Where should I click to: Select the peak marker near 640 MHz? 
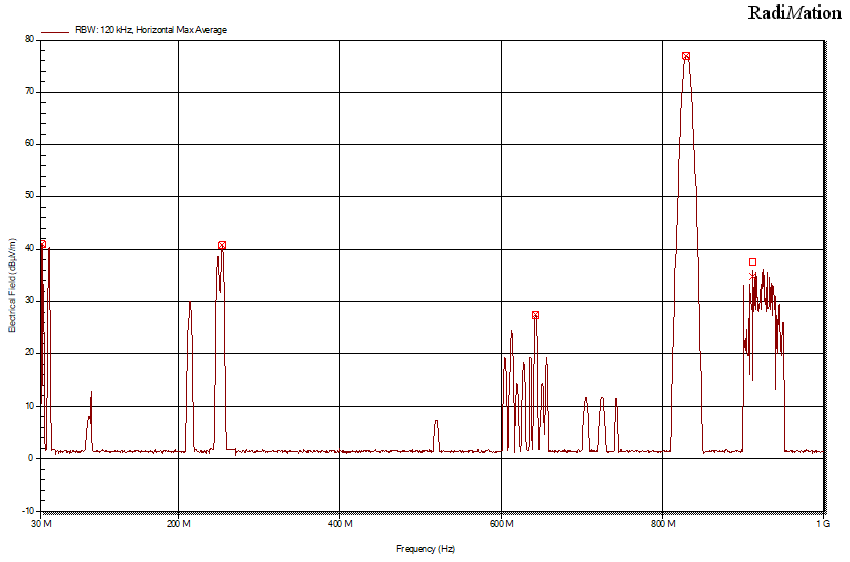coord(535,315)
